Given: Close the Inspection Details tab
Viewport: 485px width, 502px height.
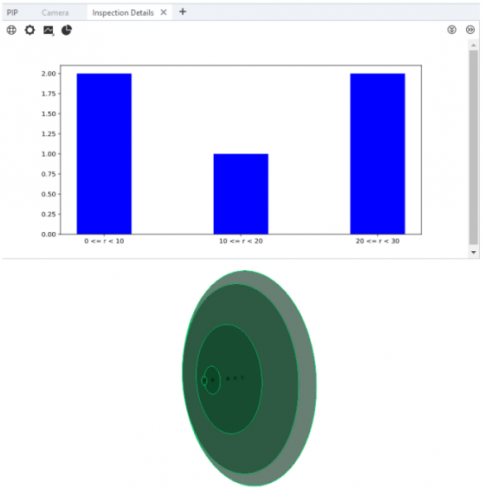Looking at the screenshot, I should click(x=163, y=12).
